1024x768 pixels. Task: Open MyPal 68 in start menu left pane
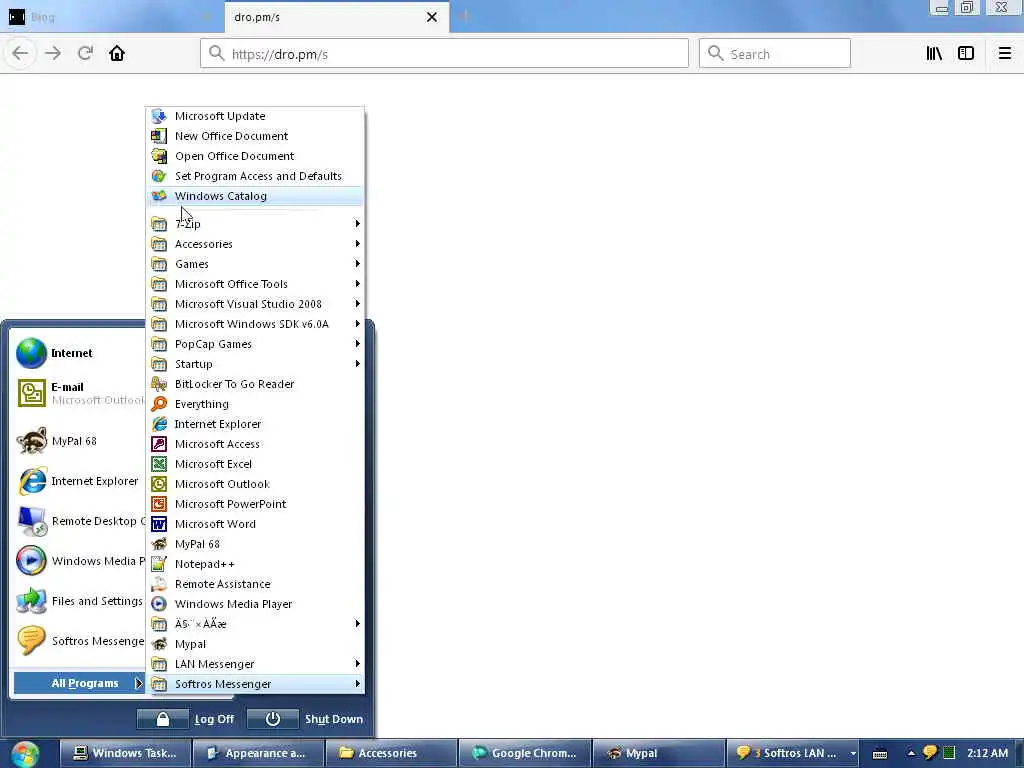(x=79, y=441)
